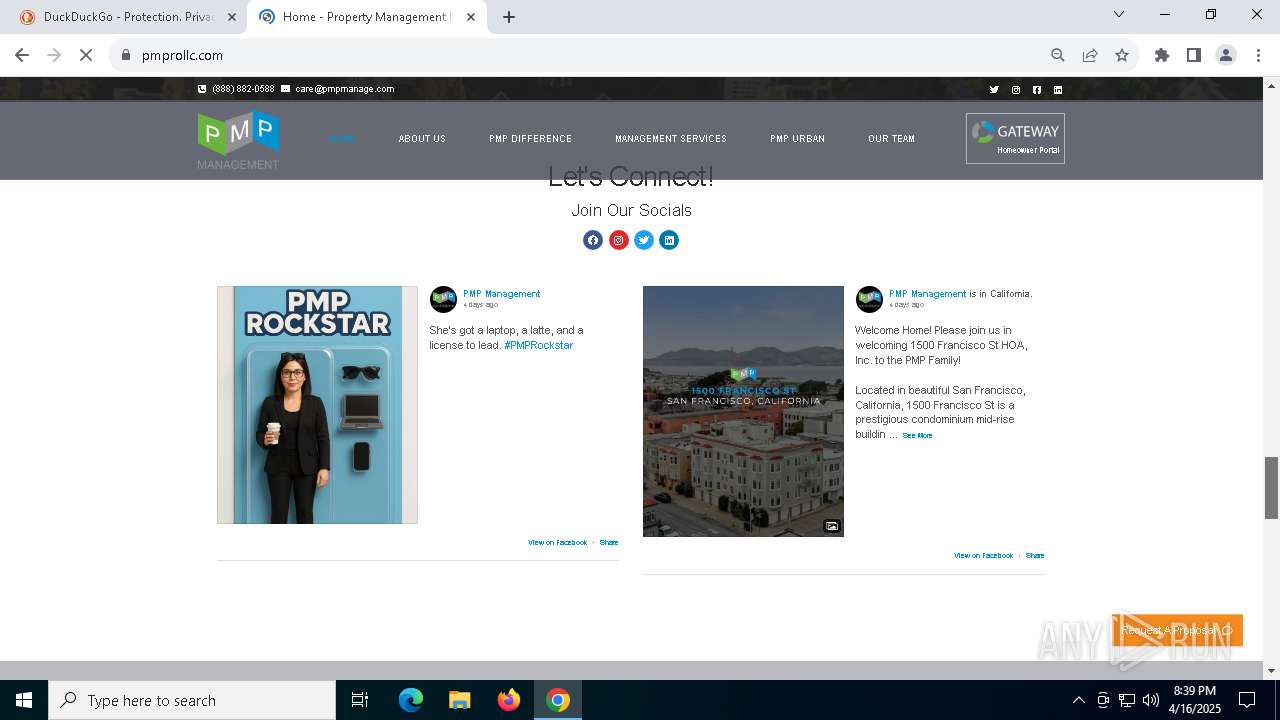Click the Instagram icon in top header bar
Viewport: 1280px width, 720px height.
click(x=1016, y=90)
